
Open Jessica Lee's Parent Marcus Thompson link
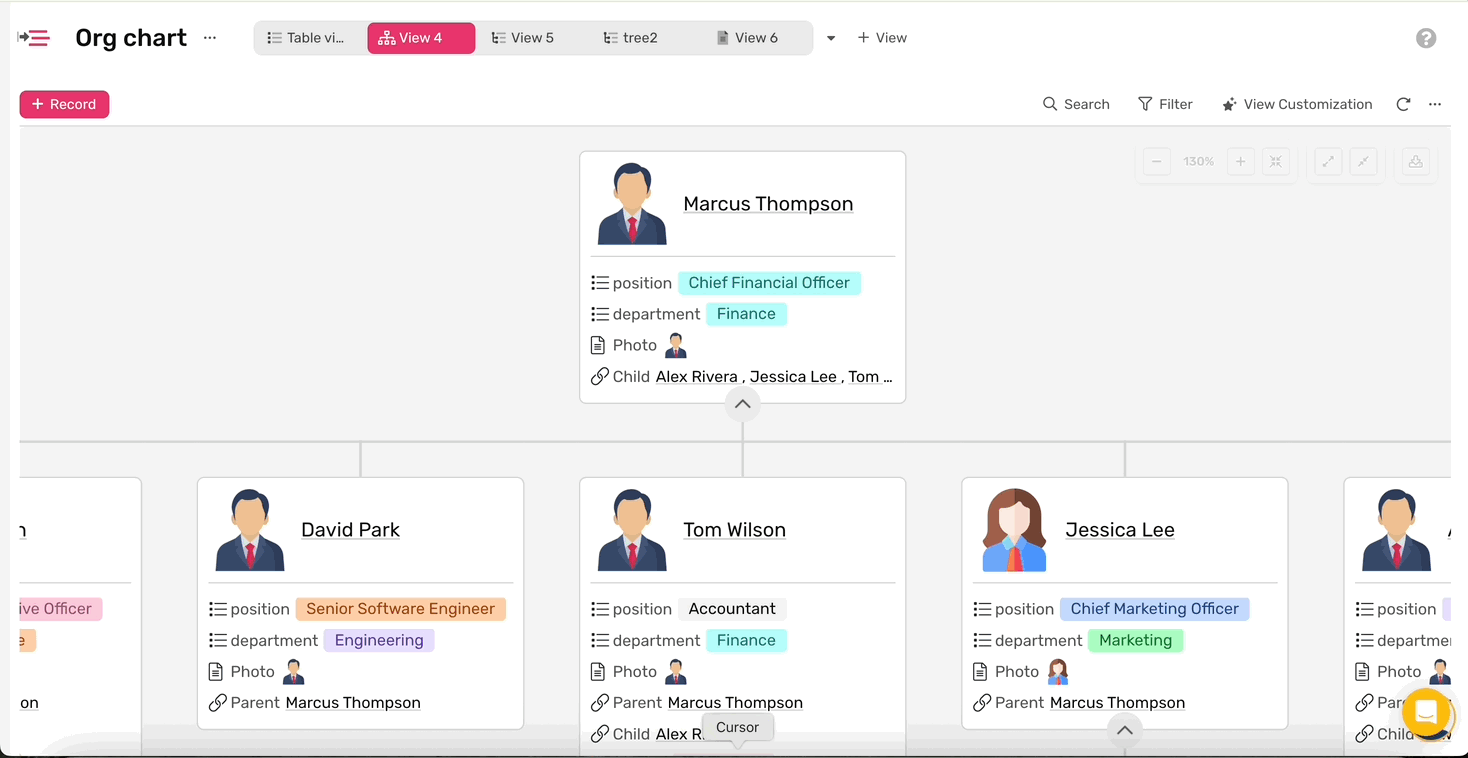pos(1117,703)
